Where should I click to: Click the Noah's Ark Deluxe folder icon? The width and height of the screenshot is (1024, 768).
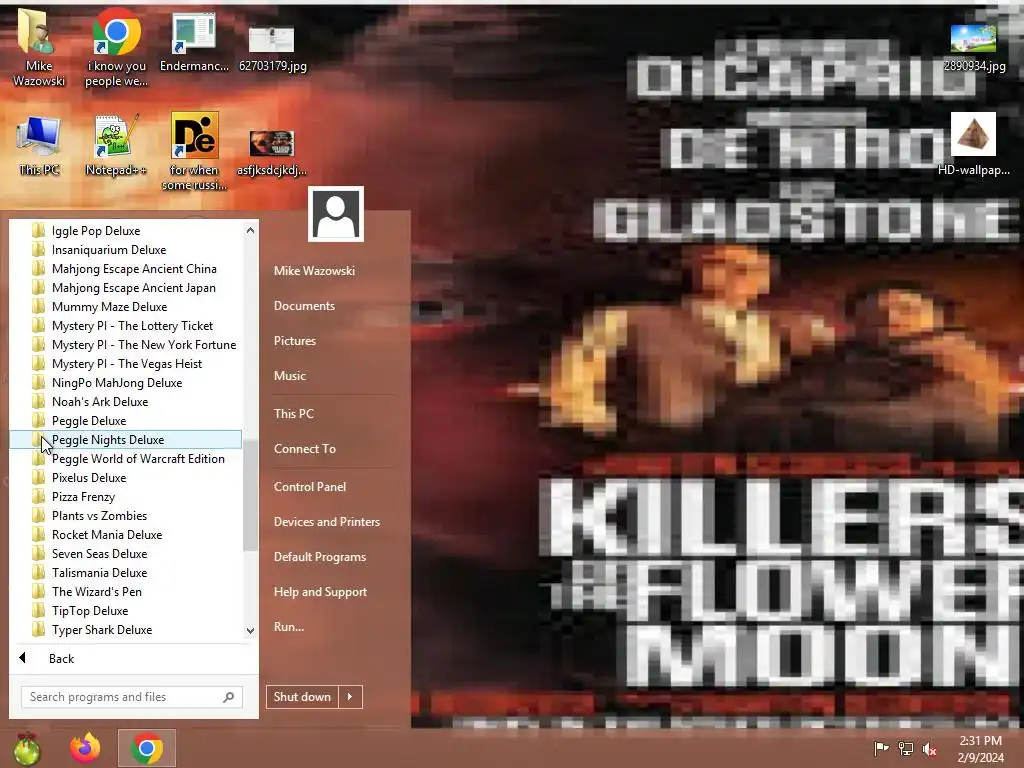(39, 402)
